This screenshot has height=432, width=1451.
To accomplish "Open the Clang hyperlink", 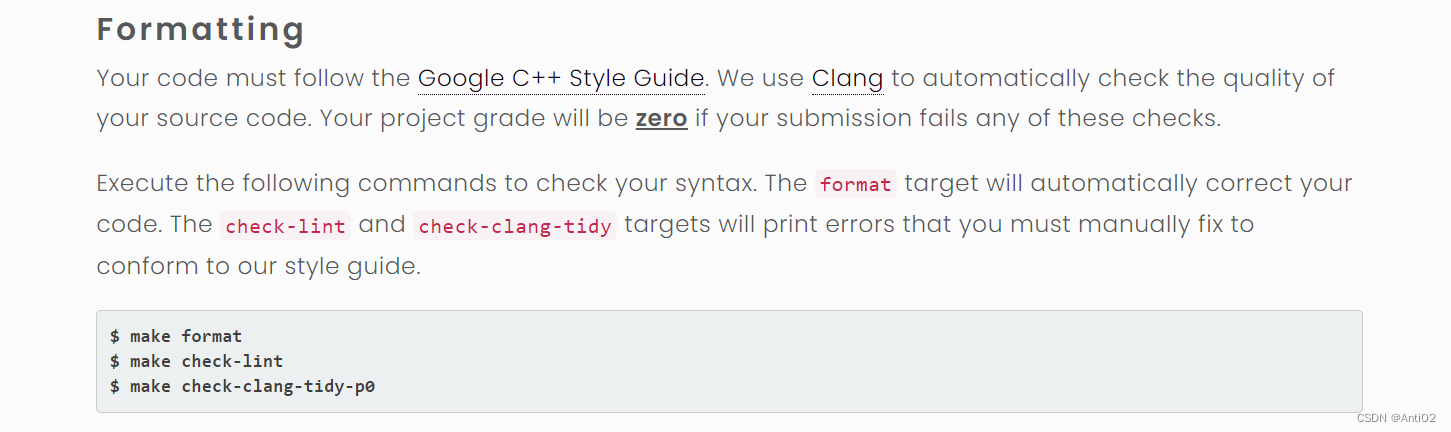I will tap(847, 78).
